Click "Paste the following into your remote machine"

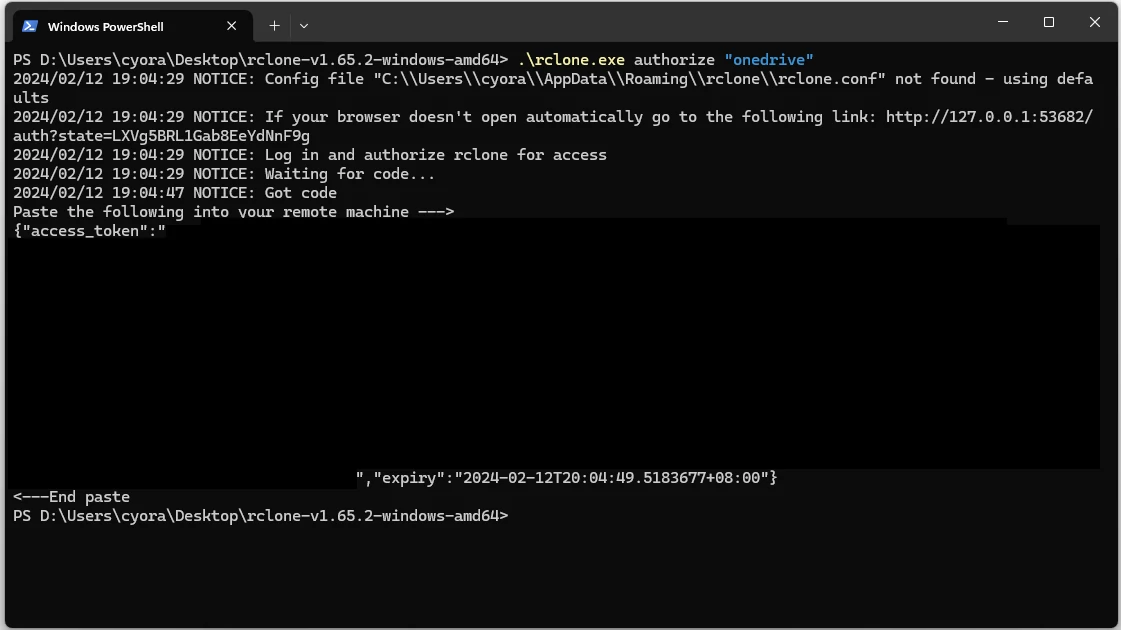211,212
